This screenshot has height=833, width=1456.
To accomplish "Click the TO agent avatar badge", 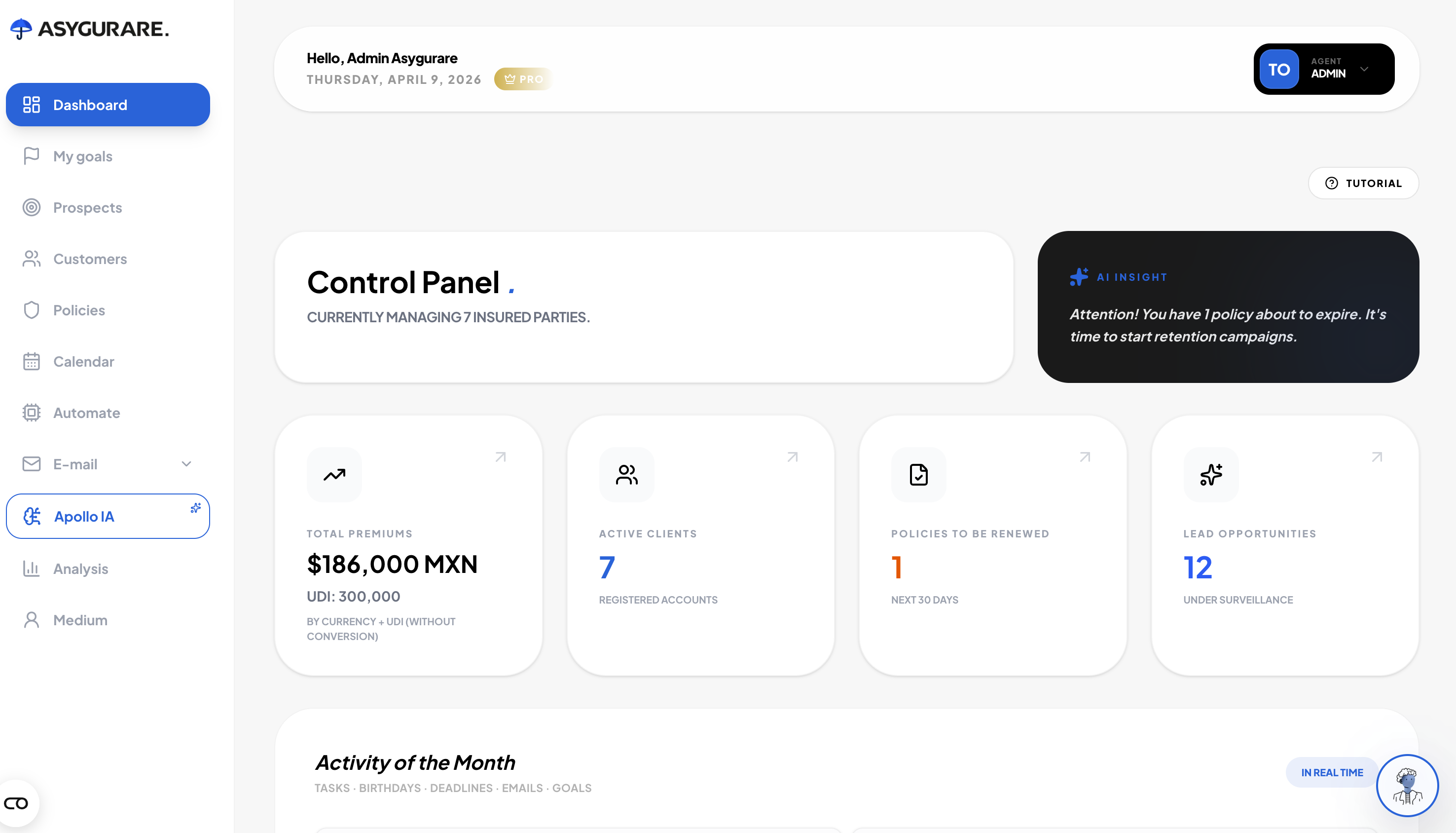I will (1279, 69).
